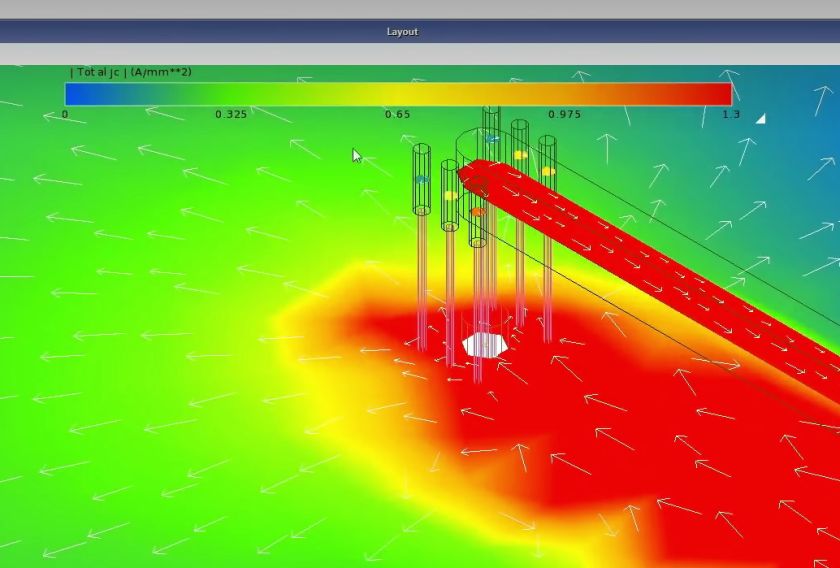Click the blue dot in leftmost via
This screenshot has width=840, height=568.
click(x=422, y=180)
